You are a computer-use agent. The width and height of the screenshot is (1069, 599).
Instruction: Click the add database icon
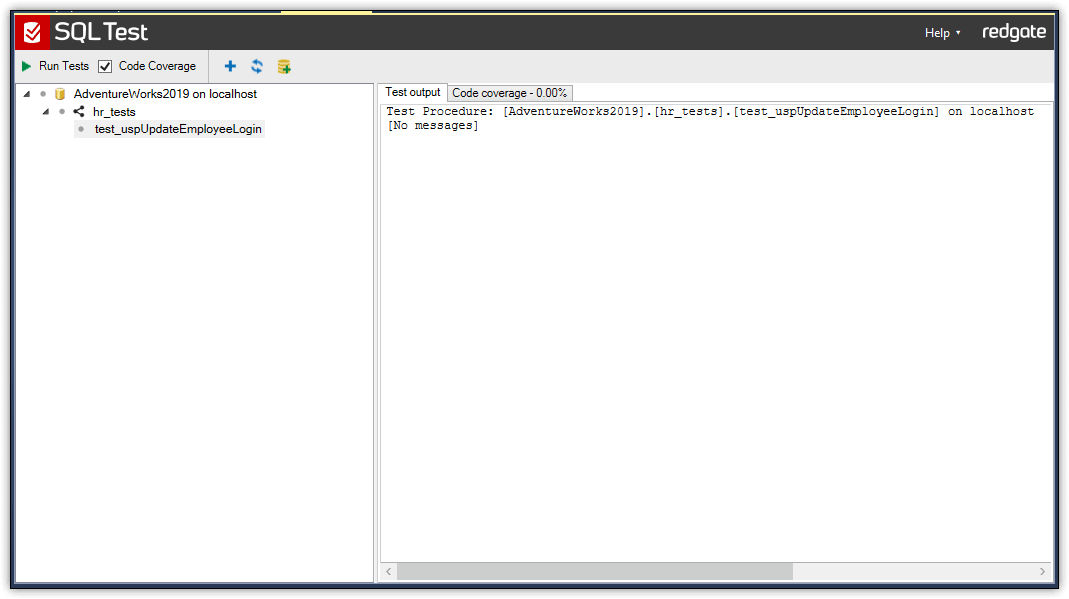(x=284, y=66)
